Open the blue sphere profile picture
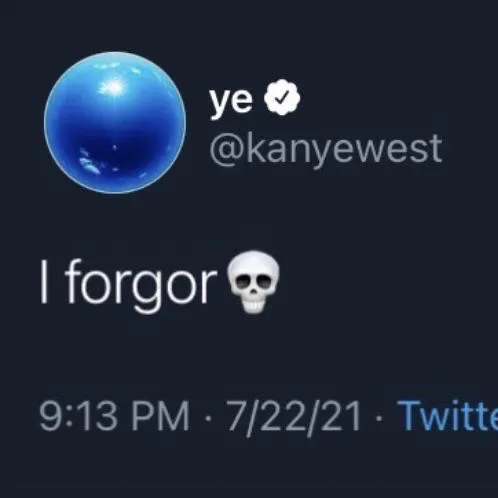Screen dimensions: 498x498 click(x=115, y=123)
